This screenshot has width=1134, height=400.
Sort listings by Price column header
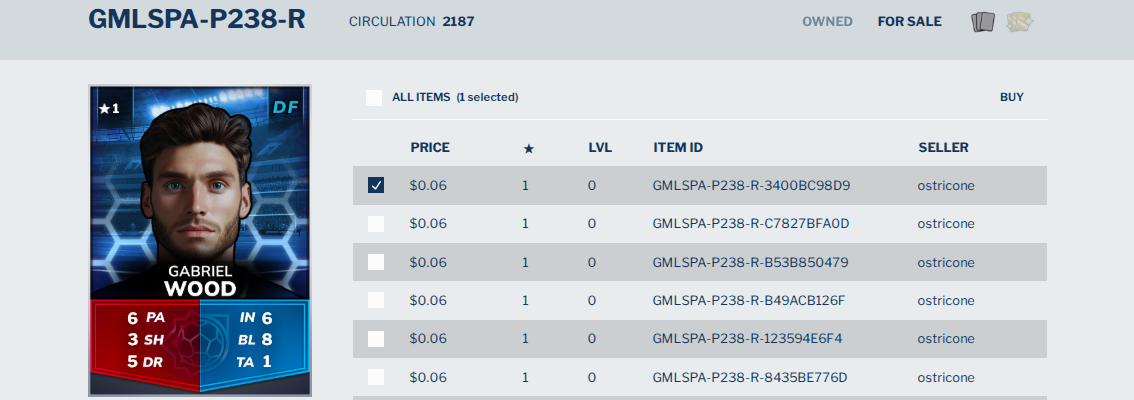430,148
